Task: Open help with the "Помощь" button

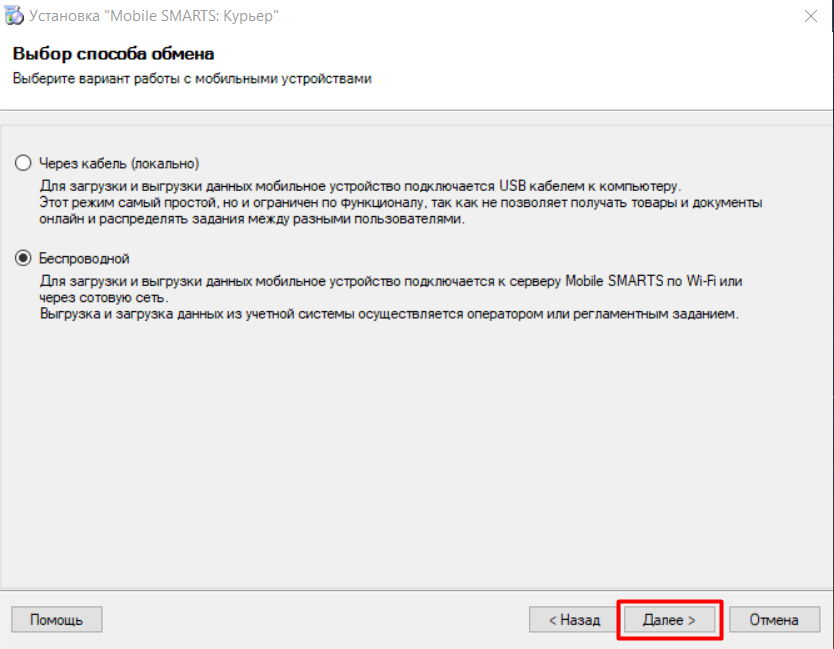Action: coord(56,620)
